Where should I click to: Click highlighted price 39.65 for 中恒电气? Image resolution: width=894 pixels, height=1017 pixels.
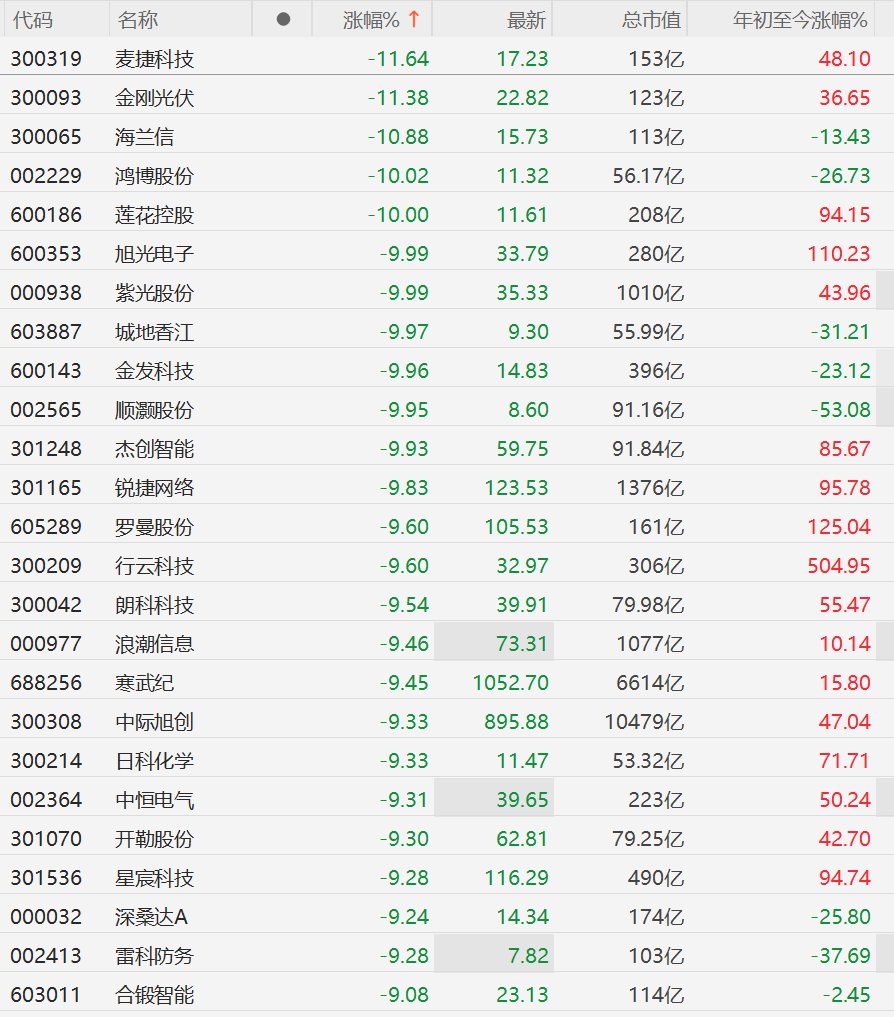coord(522,799)
